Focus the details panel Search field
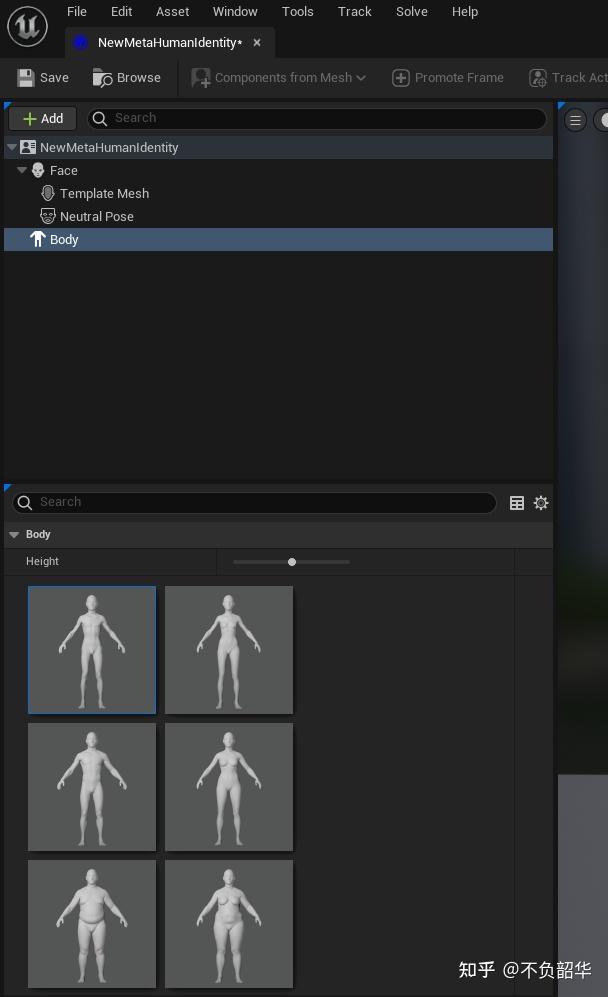608x997 pixels. click(x=254, y=502)
